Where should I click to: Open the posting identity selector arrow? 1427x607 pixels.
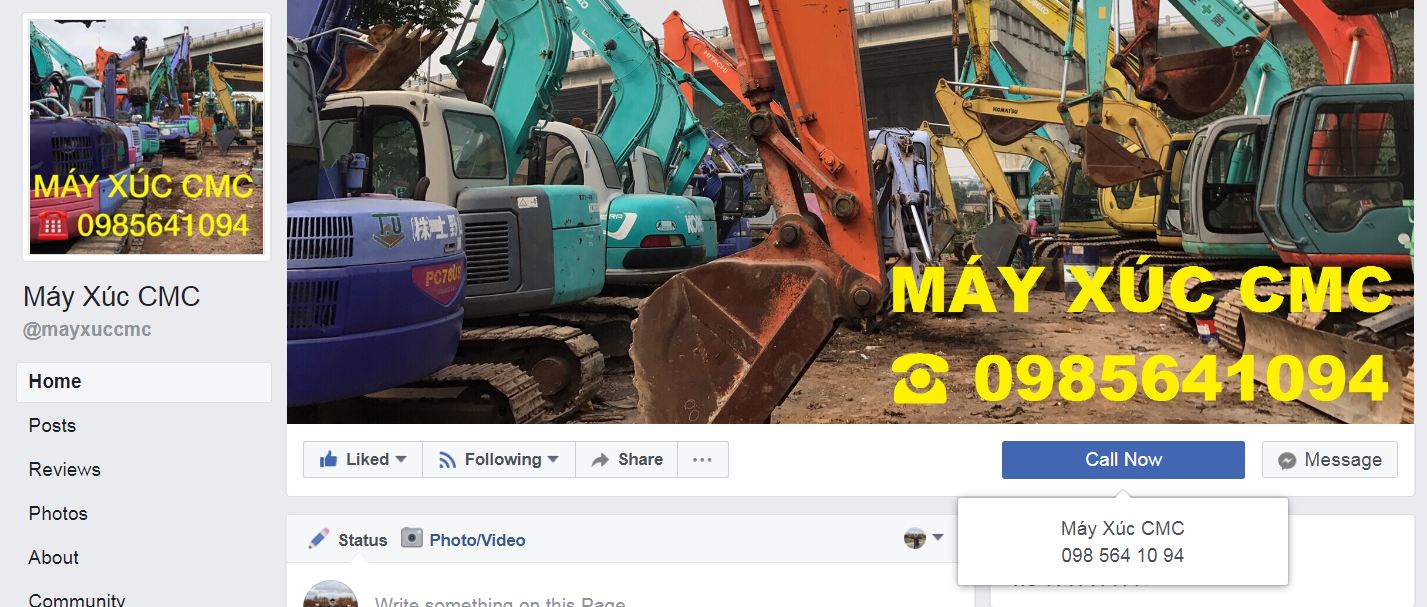click(938, 538)
